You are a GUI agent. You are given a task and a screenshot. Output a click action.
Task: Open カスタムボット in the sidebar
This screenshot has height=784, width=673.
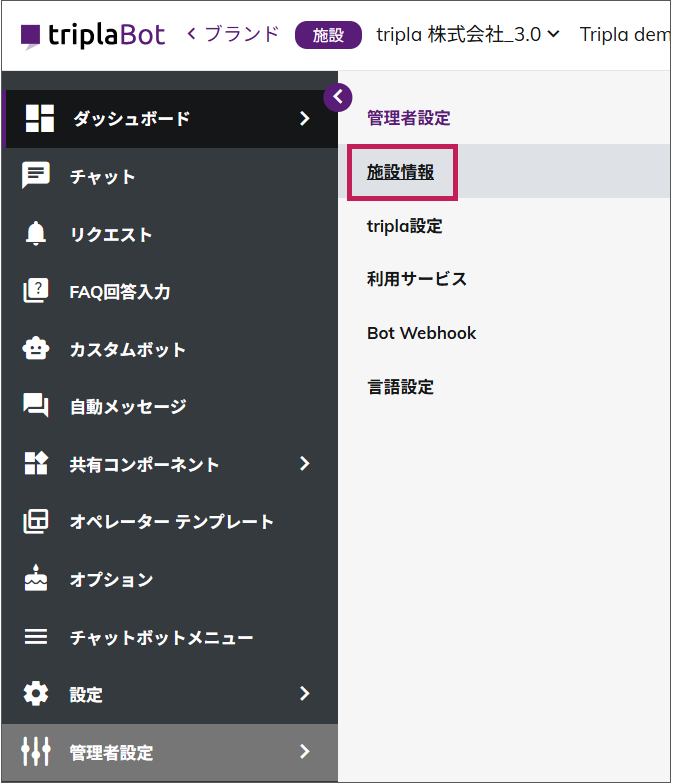pyautogui.click(x=170, y=348)
